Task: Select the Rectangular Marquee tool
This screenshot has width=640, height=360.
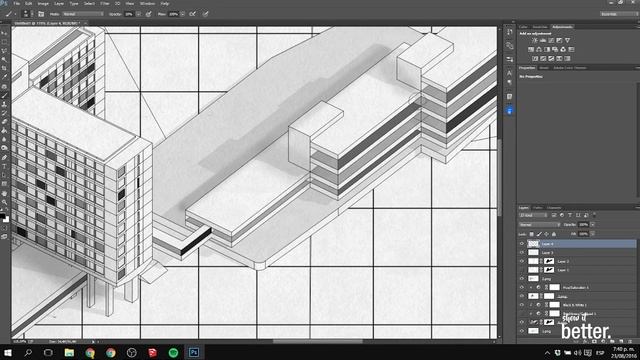Action: click(x=4, y=42)
